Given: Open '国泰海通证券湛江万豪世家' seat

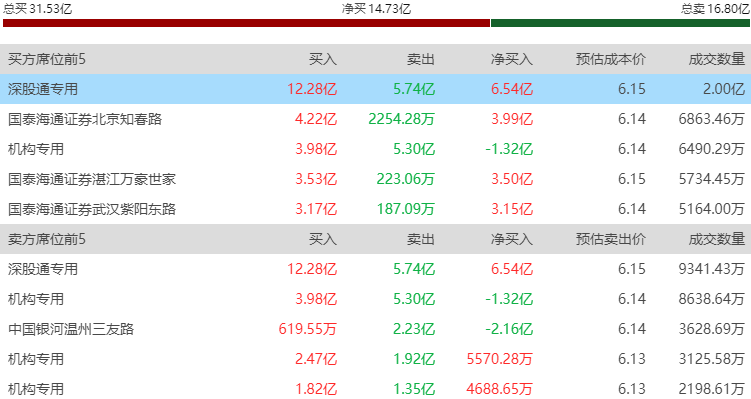Looking at the screenshot, I should tap(92, 179).
